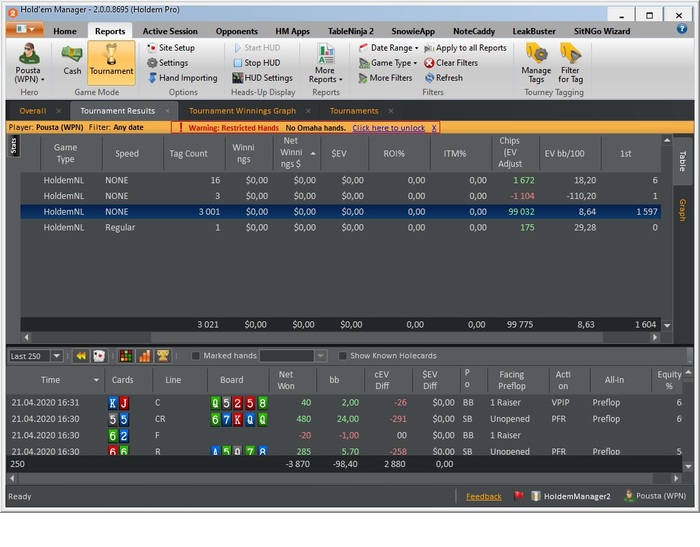Open the NoteCaddy tab
700x547 pixels.
[474, 31]
